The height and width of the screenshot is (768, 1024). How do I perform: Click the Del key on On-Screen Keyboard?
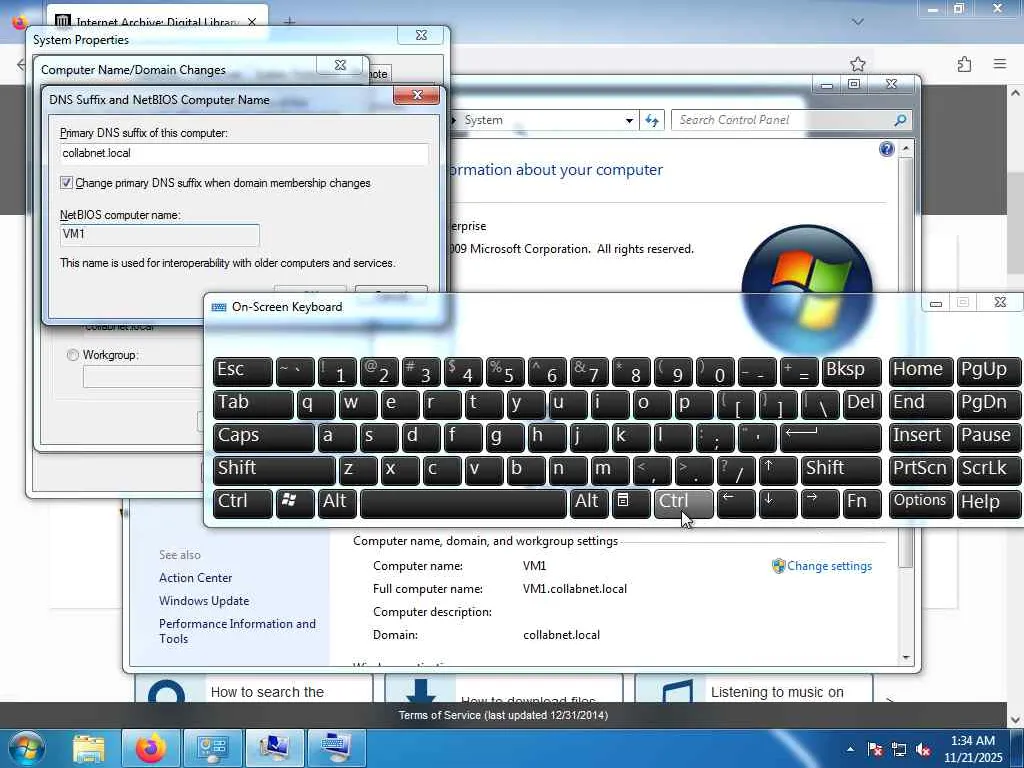point(862,404)
